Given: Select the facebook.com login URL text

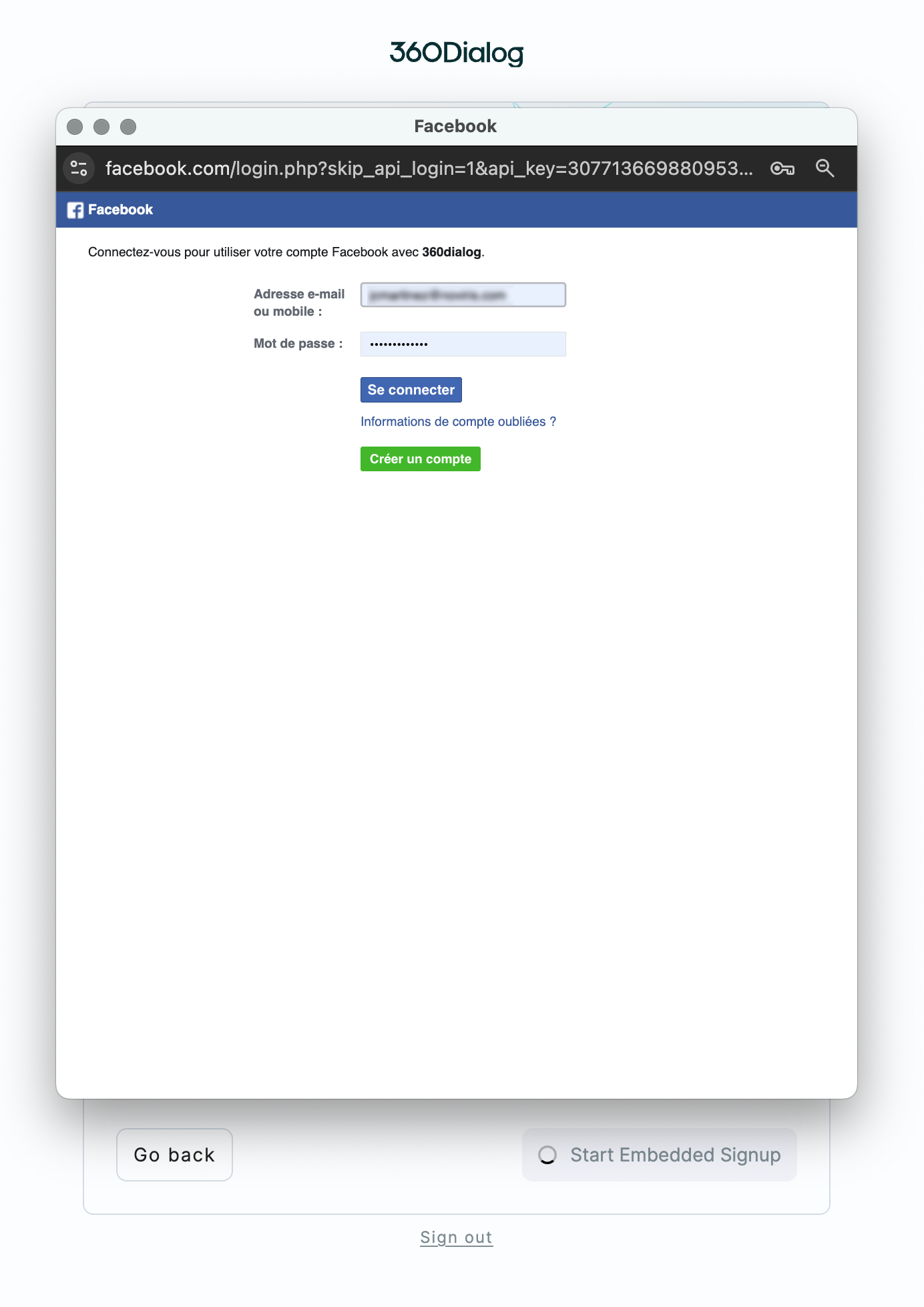Looking at the screenshot, I should [x=429, y=168].
